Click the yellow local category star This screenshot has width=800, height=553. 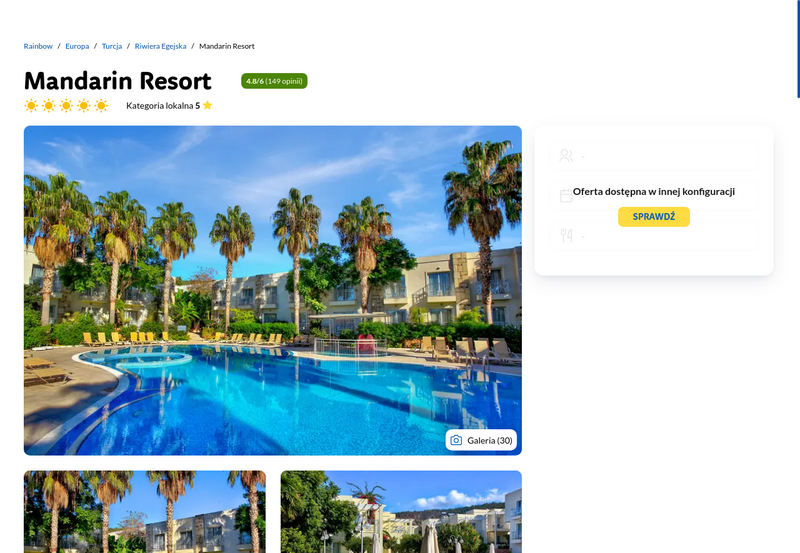[207, 105]
